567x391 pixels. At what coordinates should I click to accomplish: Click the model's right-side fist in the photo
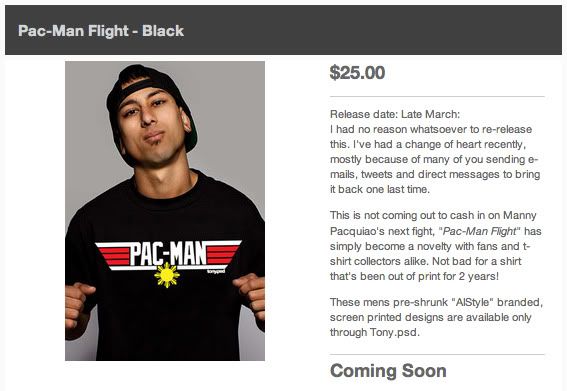pyautogui.click(x=250, y=293)
